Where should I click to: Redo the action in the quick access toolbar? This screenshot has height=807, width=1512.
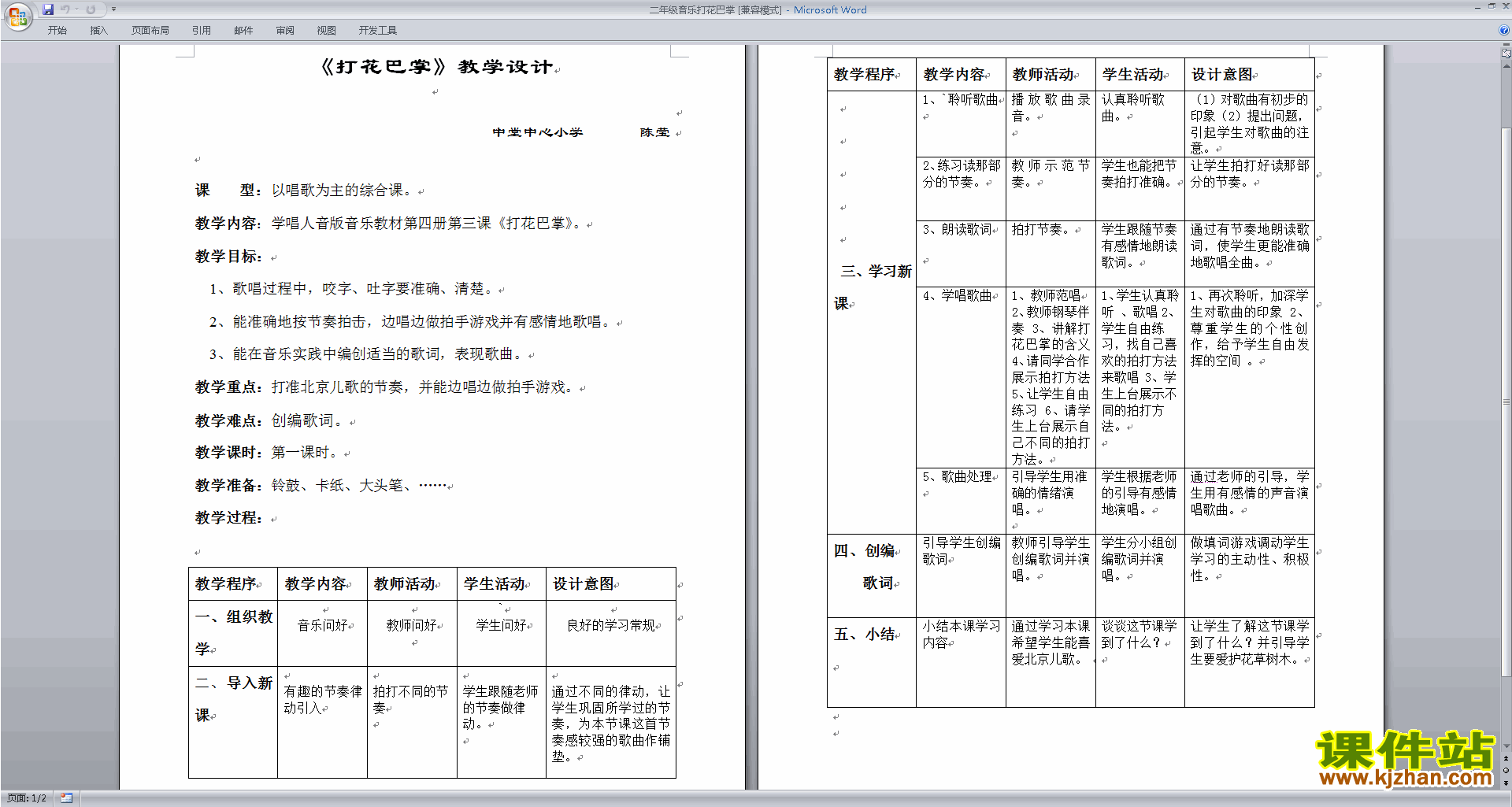tap(91, 9)
